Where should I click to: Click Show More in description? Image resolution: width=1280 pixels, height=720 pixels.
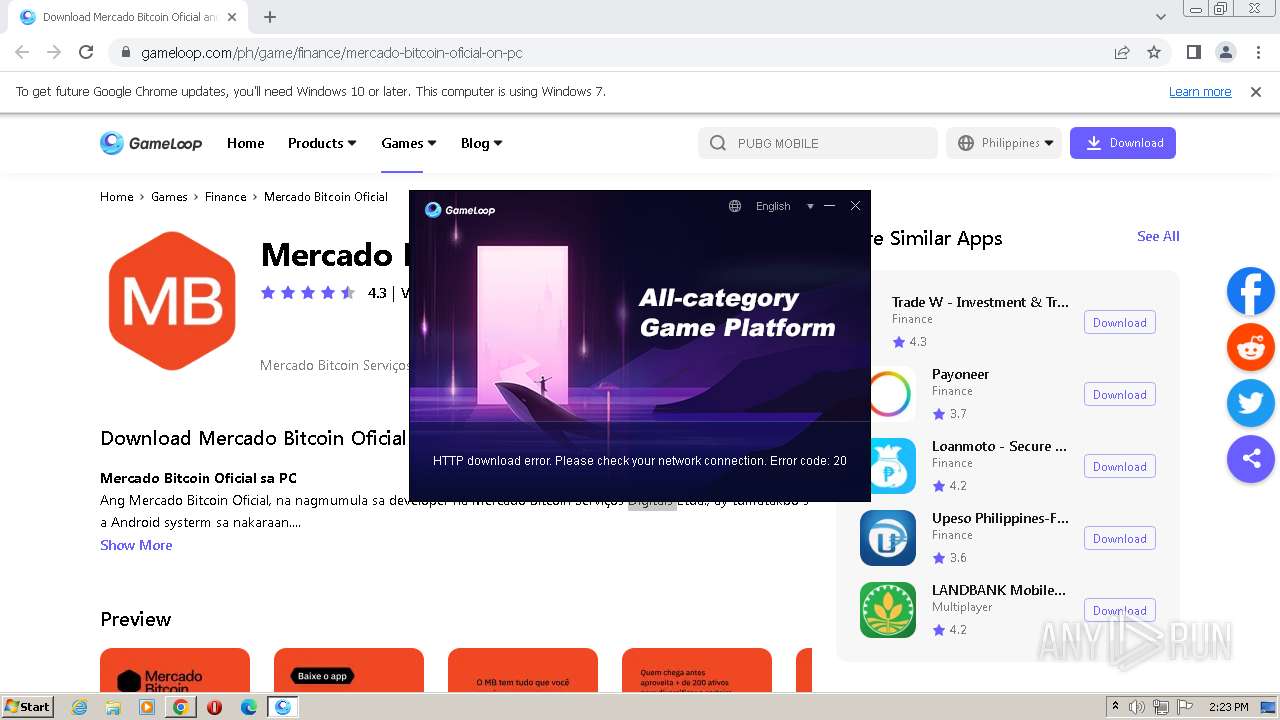pyautogui.click(x=136, y=545)
